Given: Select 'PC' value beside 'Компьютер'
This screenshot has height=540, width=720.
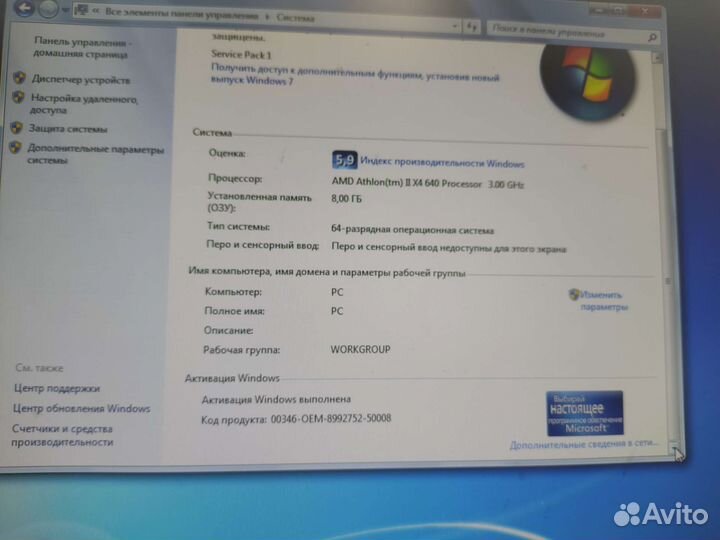Looking at the screenshot, I should click(x=337, y=292).
